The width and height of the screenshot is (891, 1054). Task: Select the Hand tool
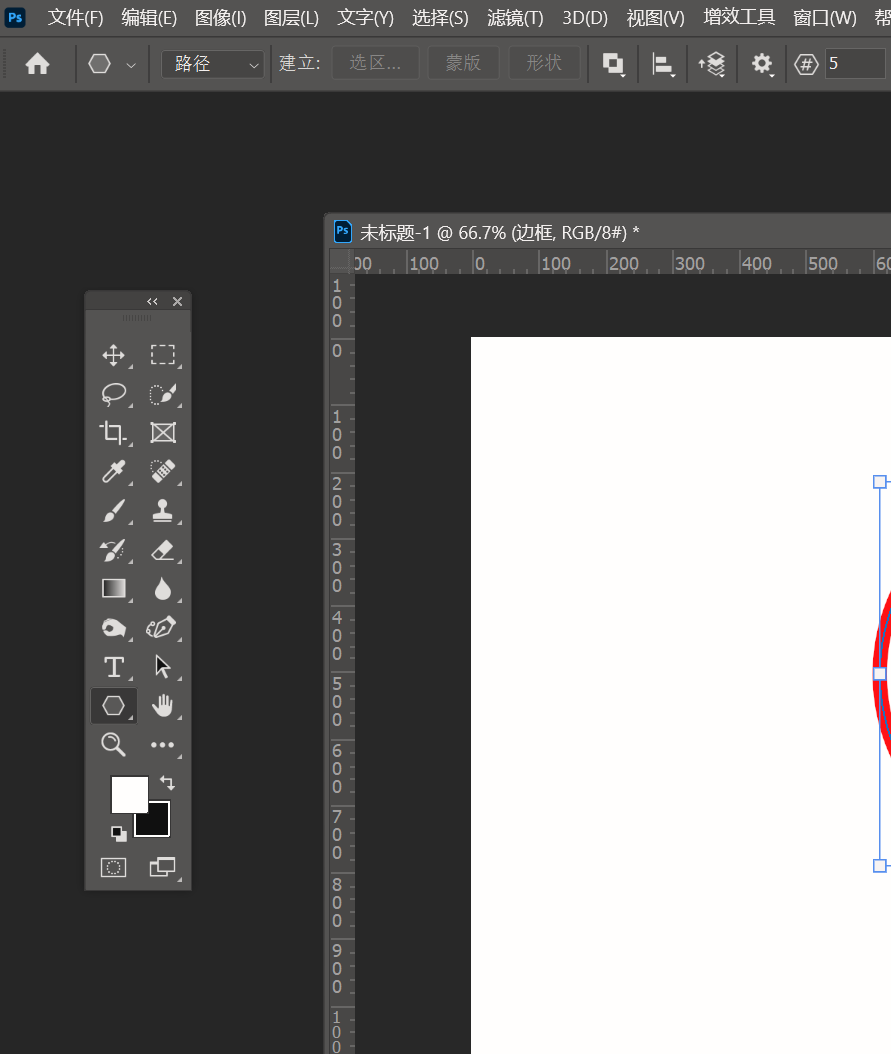point(163,706)
